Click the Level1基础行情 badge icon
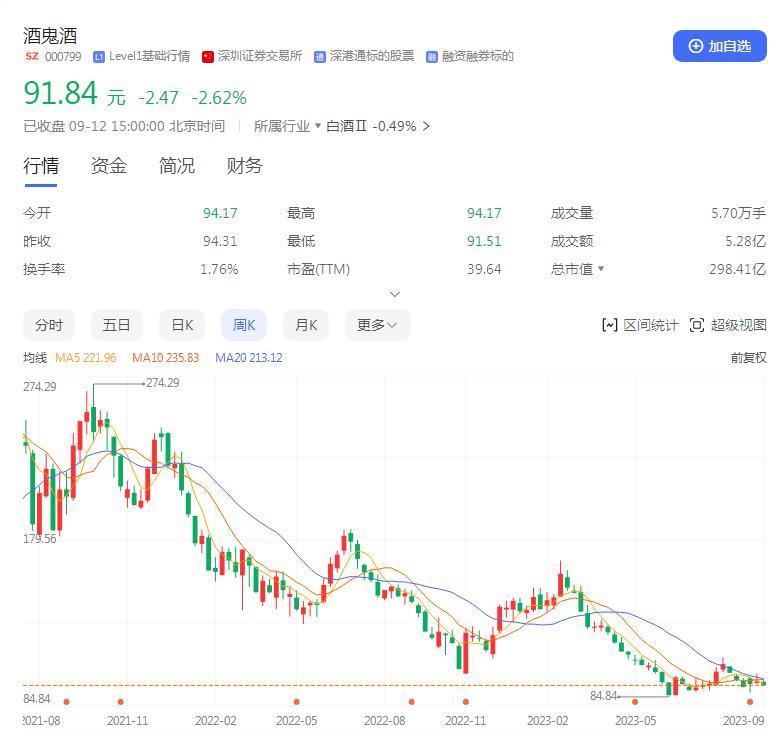Viewport: 780px width, 736px height. pyautogui.click(x=99, y=57)
